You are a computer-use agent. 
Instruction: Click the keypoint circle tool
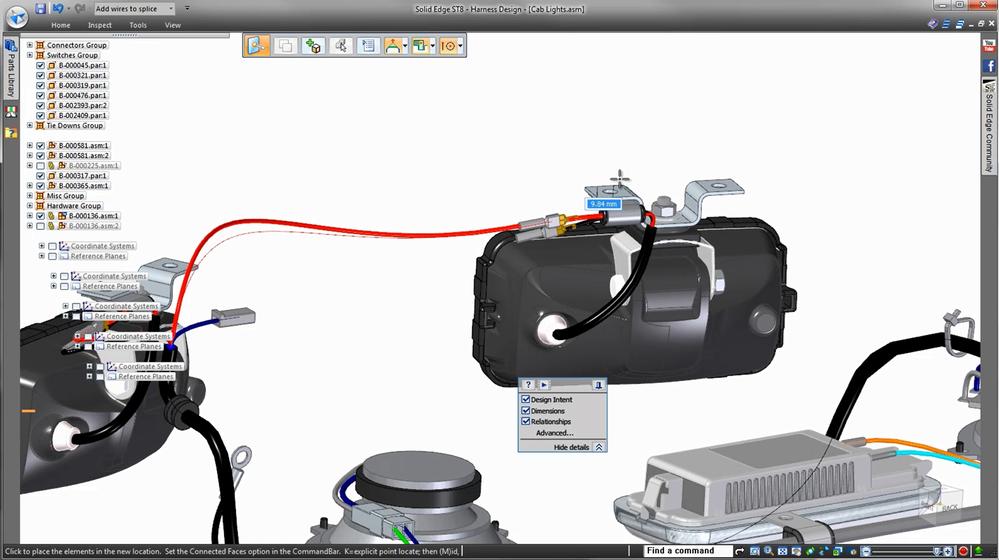point(448,46)
